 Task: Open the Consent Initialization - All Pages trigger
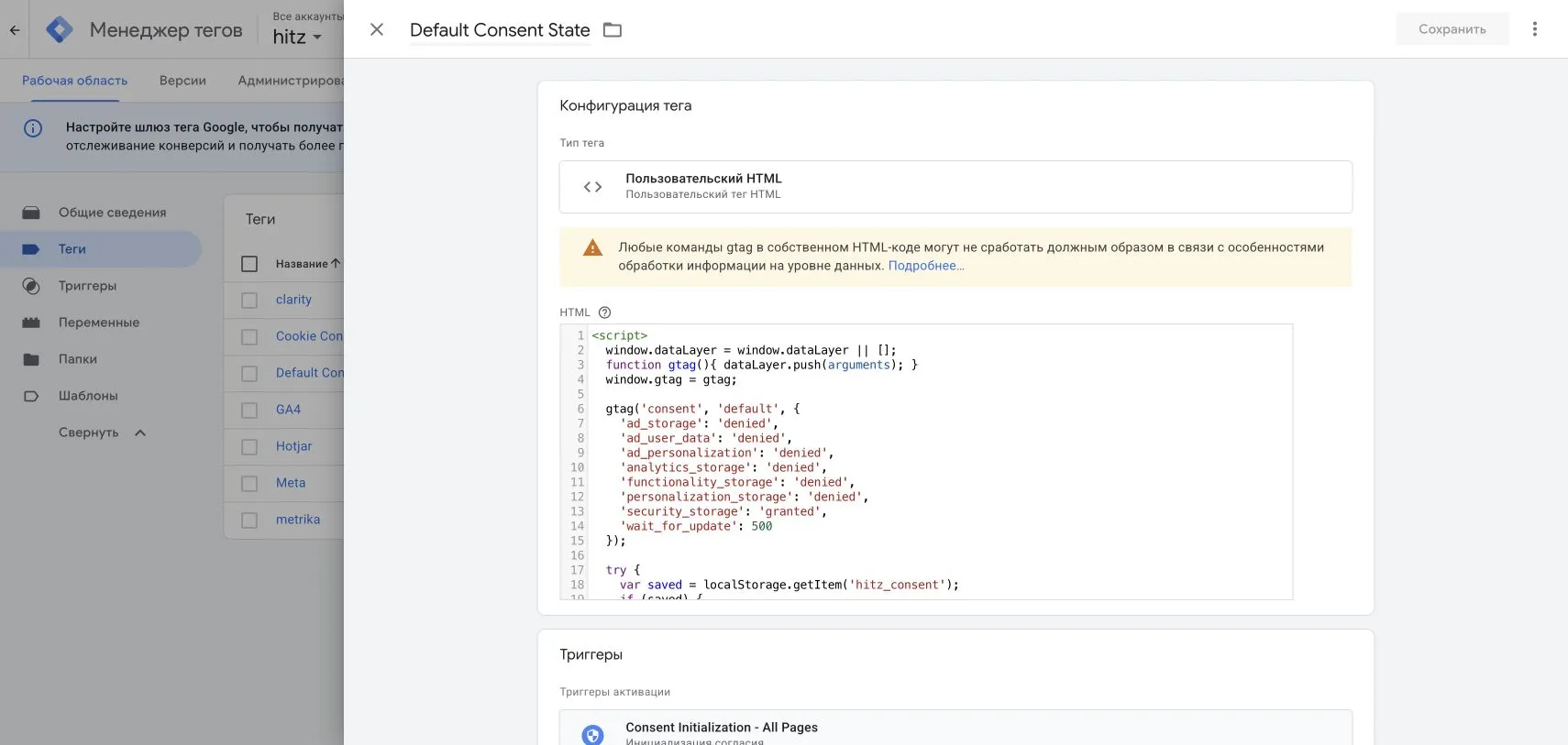(955, 728)
